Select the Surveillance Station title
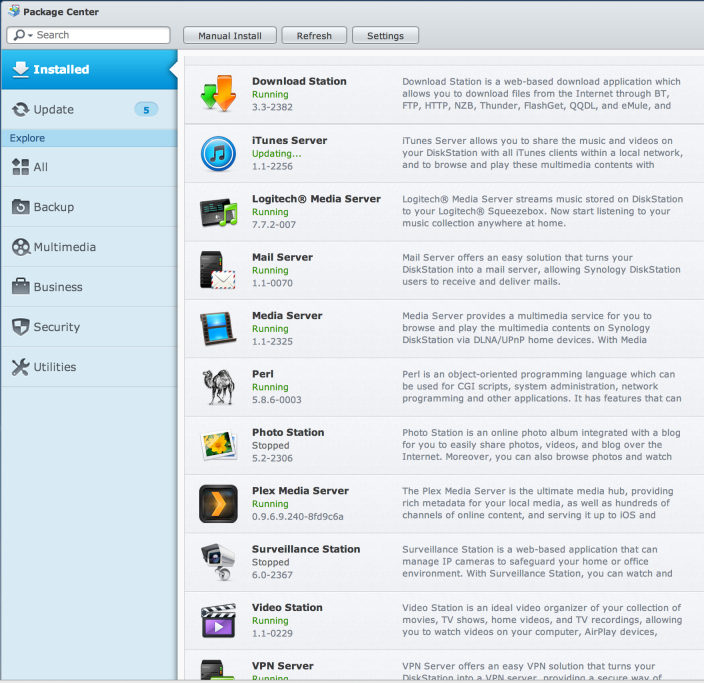Screen dimensions: 704x683 (x=306, y=549)
